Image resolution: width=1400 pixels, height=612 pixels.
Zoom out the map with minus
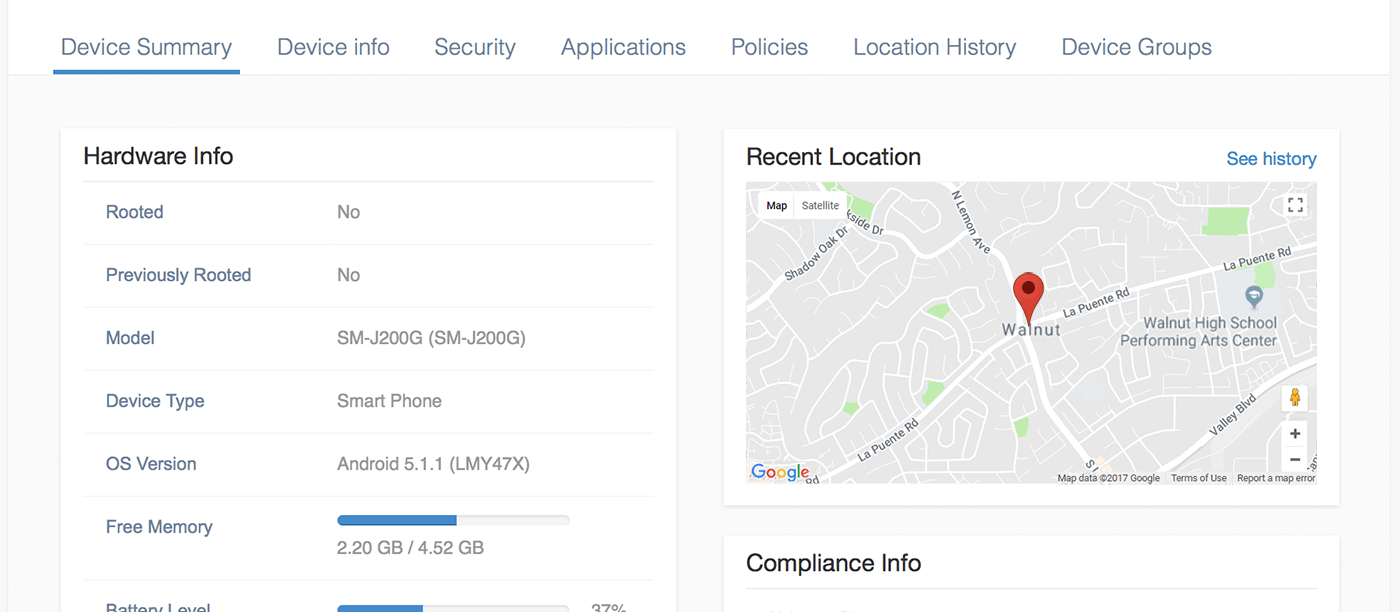pyautogui.click(x=1295, y=459)
